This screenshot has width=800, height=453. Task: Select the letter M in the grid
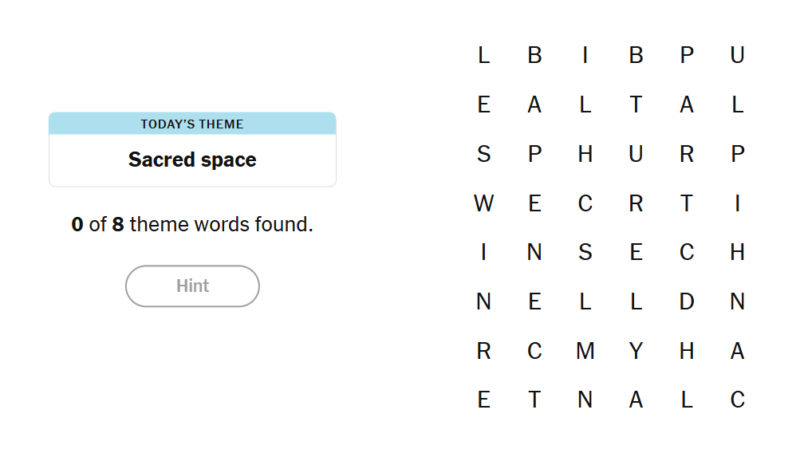tap(585, 351)
